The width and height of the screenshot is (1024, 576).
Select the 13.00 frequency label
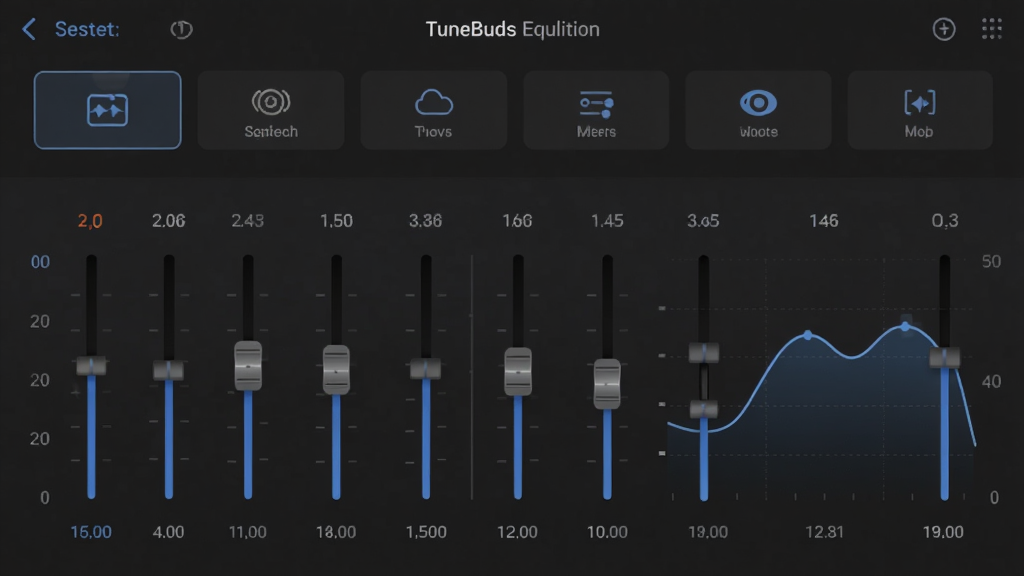(708, 532)
